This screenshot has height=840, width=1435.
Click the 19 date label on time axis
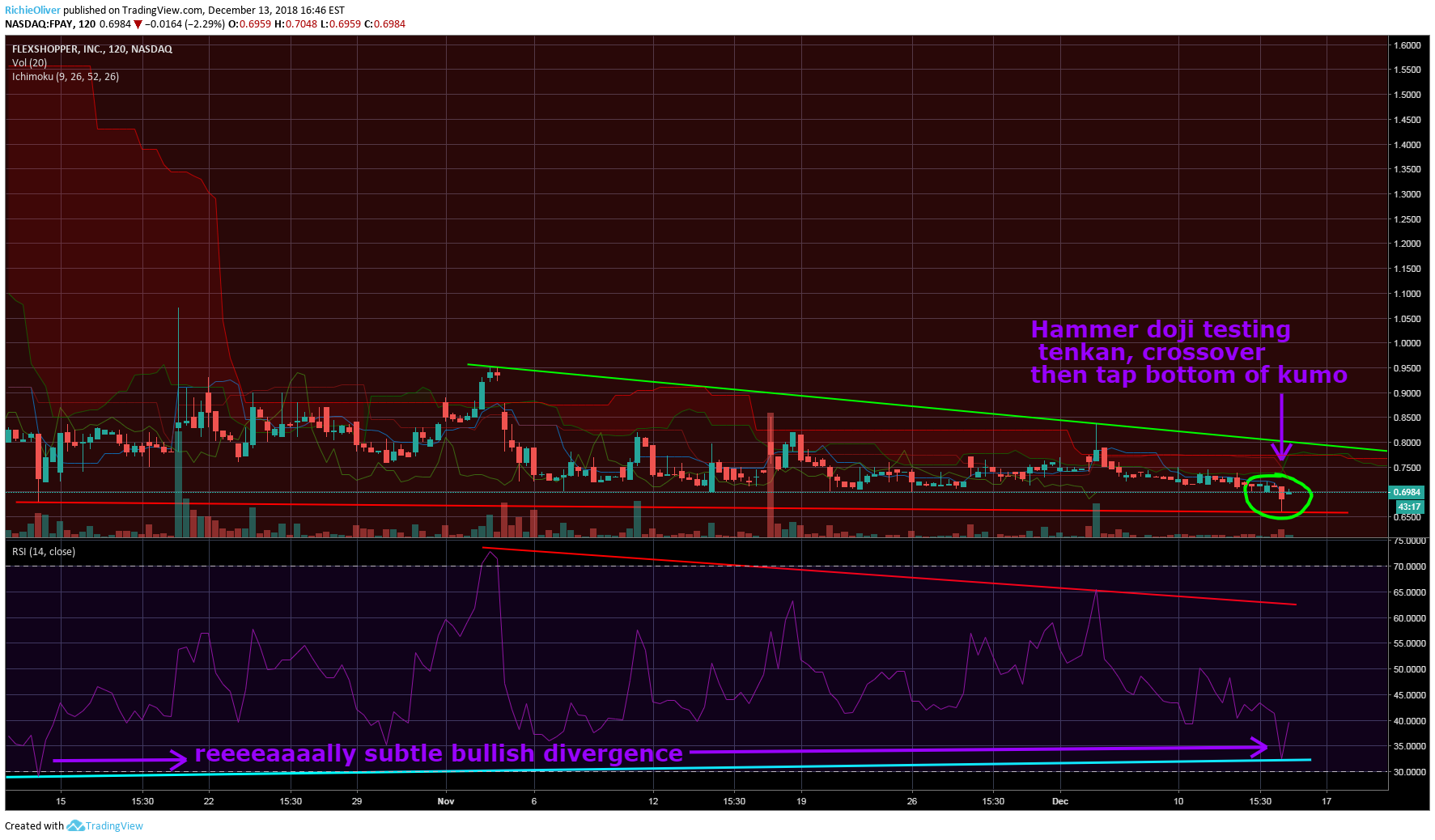[x=801, y=801]
